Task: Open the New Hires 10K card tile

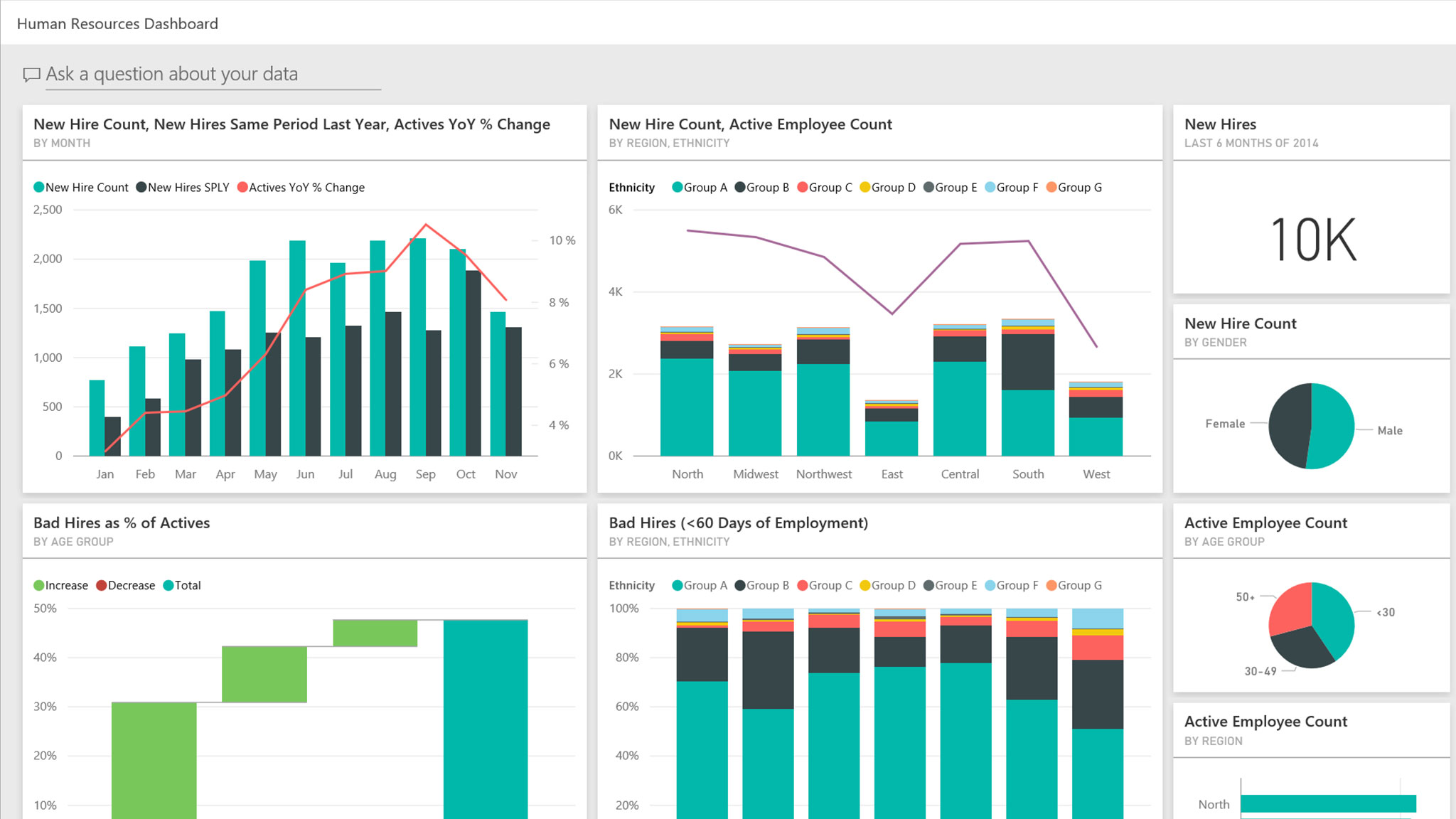Action: (1312, 240)
